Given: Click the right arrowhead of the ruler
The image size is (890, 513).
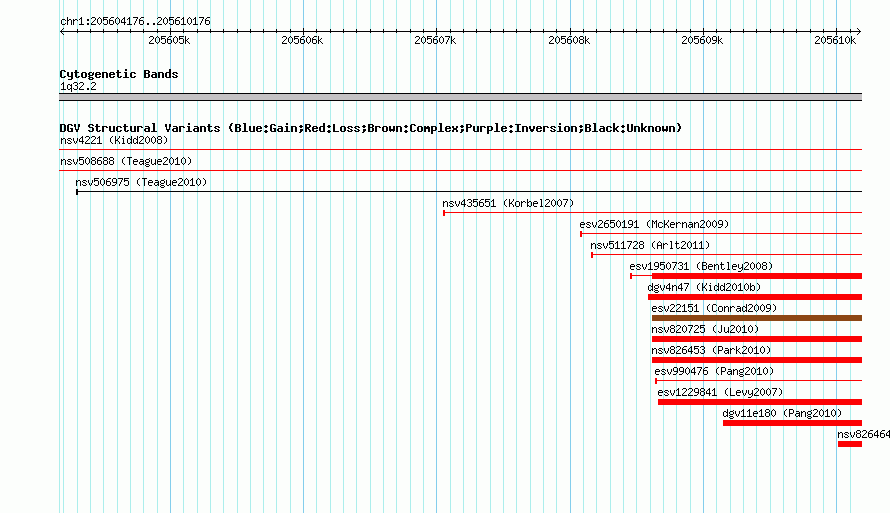Looking at the screenshot, I should coord(859,32).
